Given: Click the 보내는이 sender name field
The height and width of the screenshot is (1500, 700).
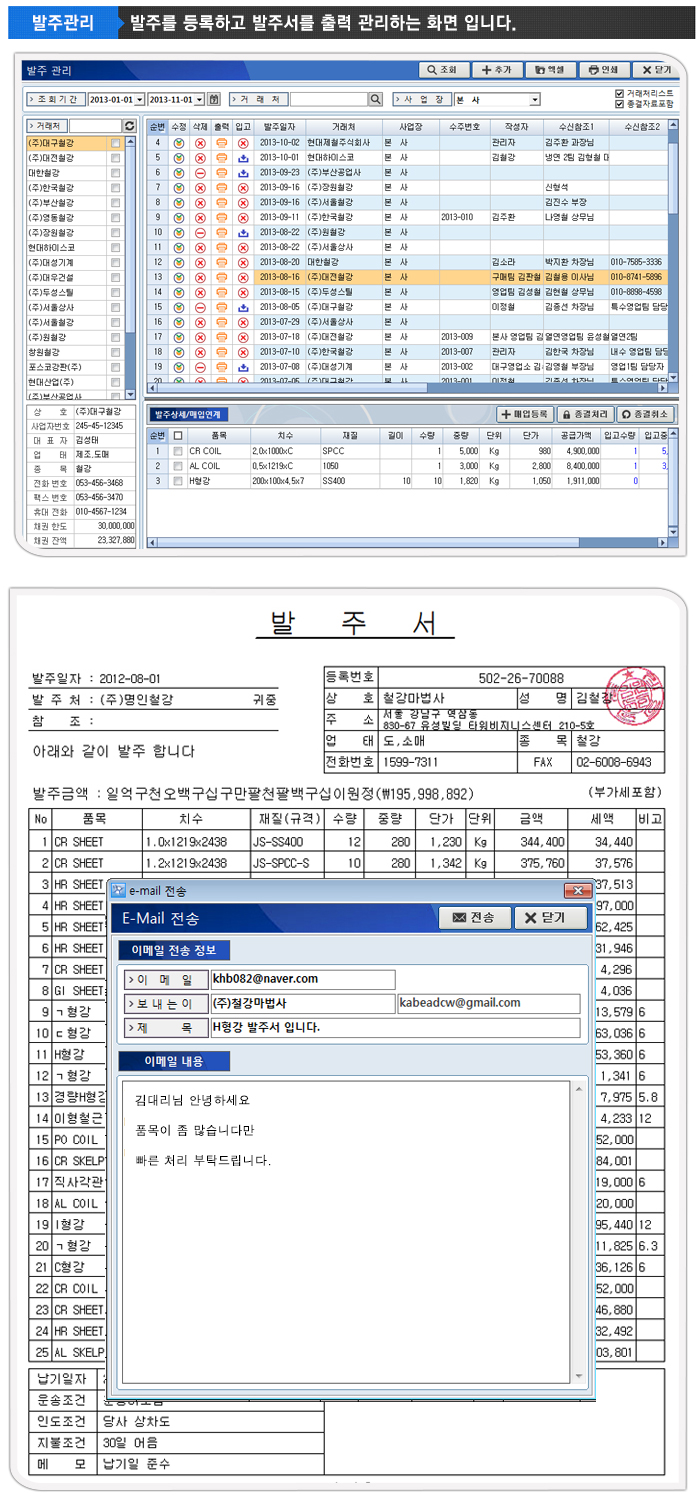Looking at the screenshot, I should (303, 1003).
